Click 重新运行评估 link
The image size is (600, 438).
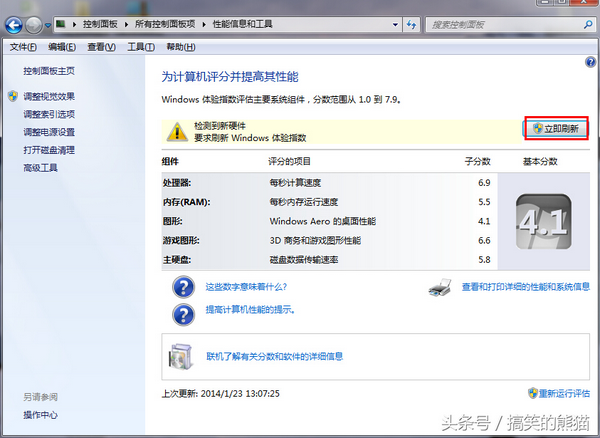(564, 393)
